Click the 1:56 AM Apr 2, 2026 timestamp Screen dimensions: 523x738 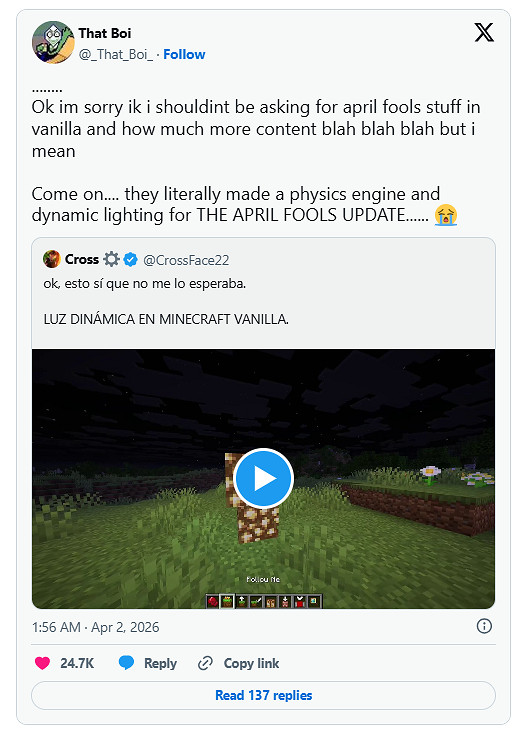coord(96,627)
